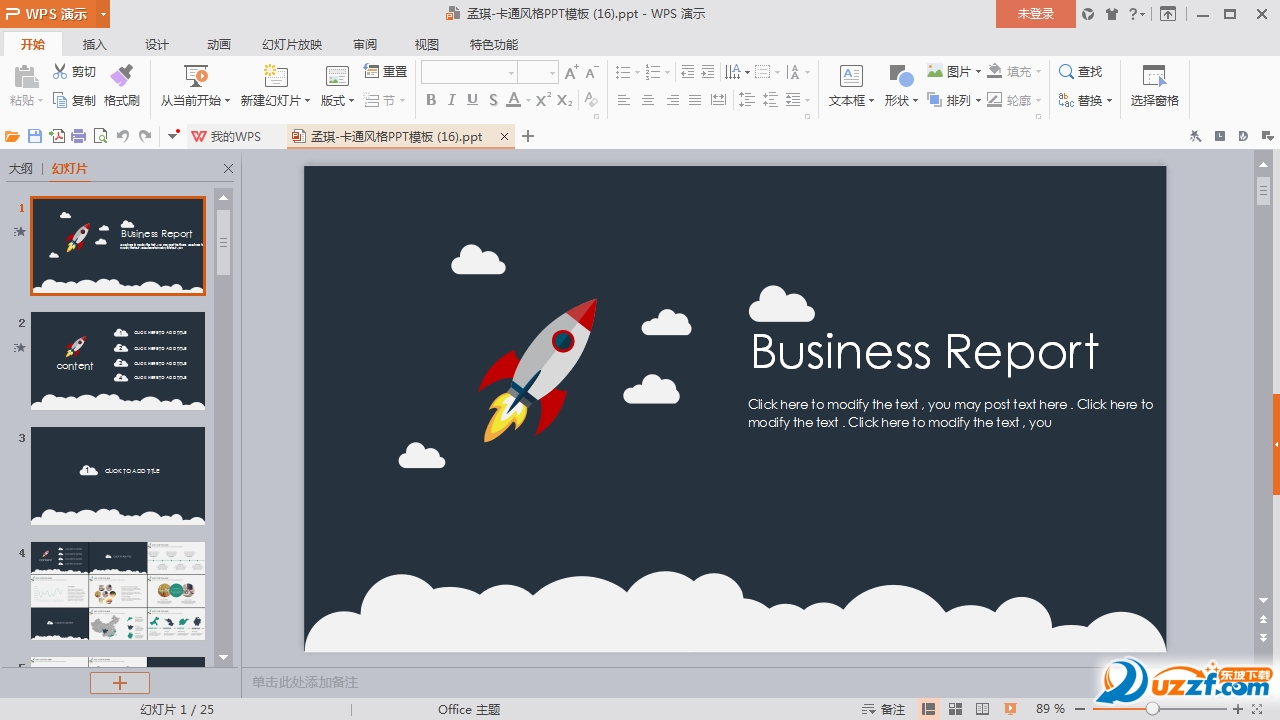This screenshot has height=720, width=1280.
Task: Click the notes placeholder 单击此处添加备注
Action: (x=305, y=682)
